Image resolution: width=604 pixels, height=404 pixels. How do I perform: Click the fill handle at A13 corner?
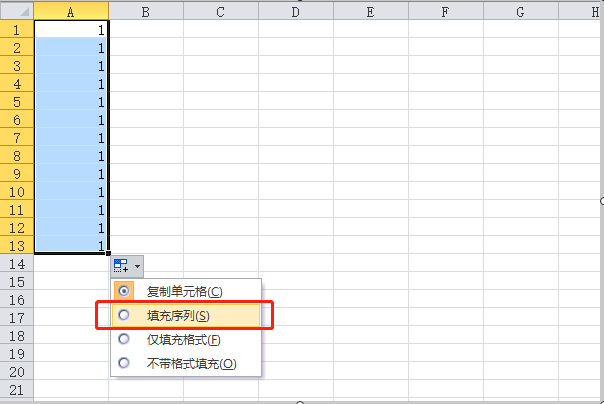(109, 253)
